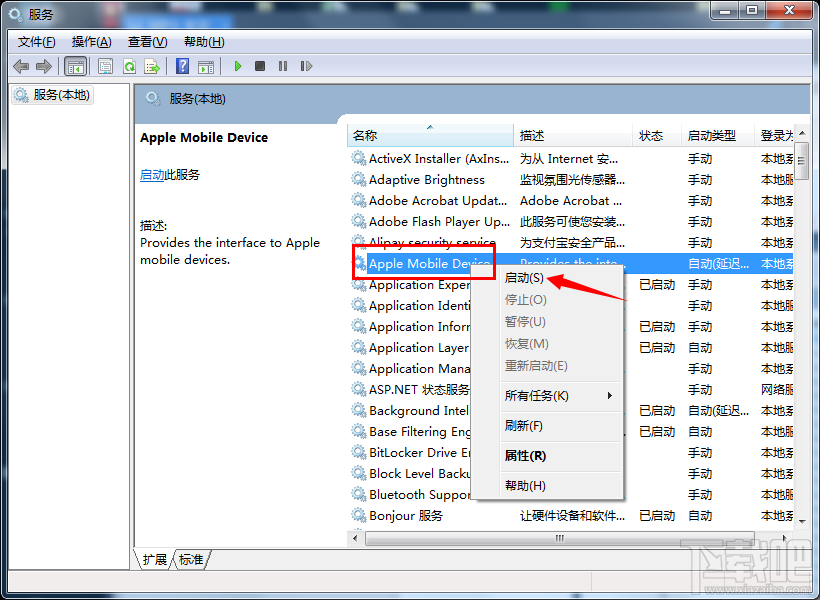Open the 查看 menu
The image size is (820, 600).
pyautogui.click(x=143, y=41)
